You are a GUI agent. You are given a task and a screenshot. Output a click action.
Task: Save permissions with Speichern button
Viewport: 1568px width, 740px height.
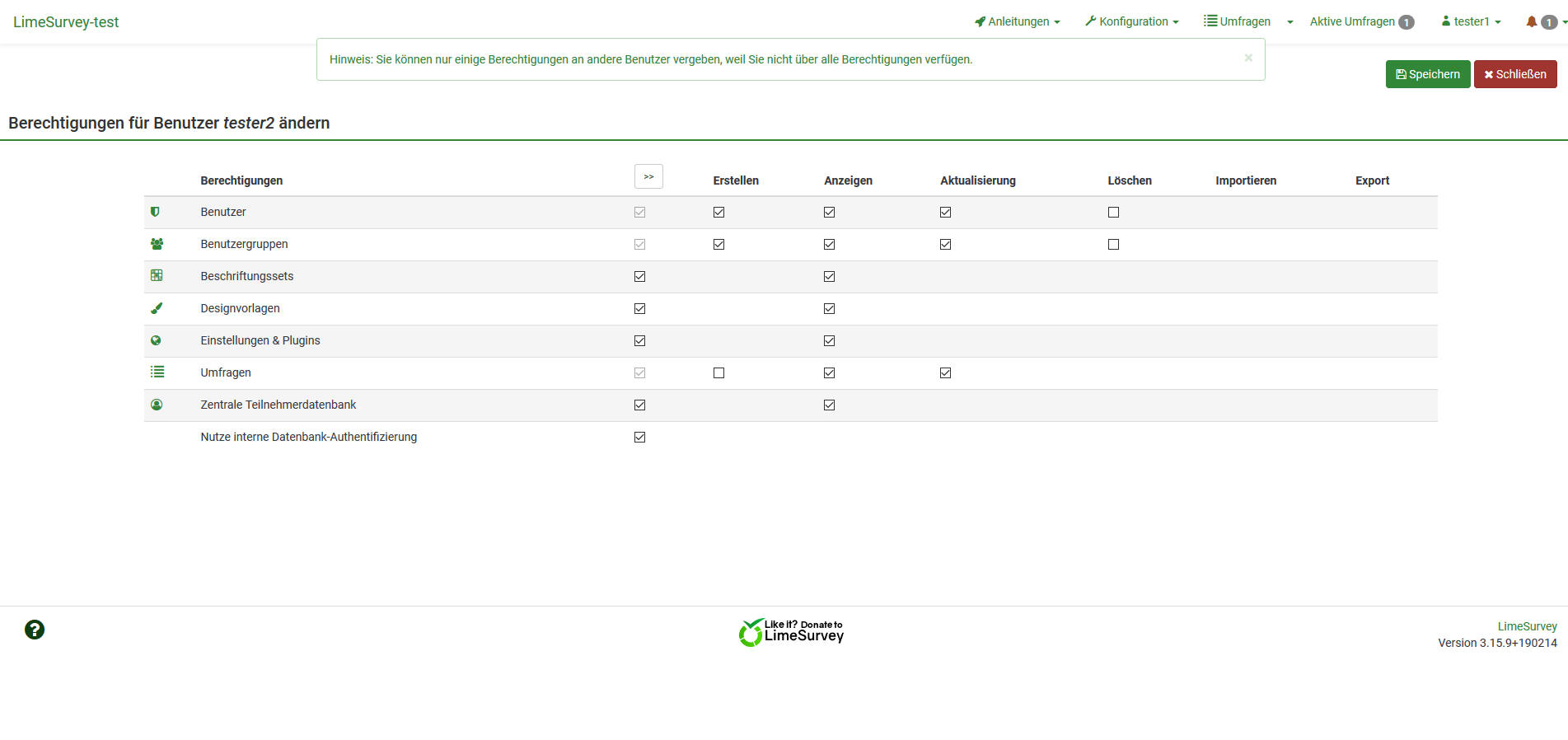pos(1428,74)
